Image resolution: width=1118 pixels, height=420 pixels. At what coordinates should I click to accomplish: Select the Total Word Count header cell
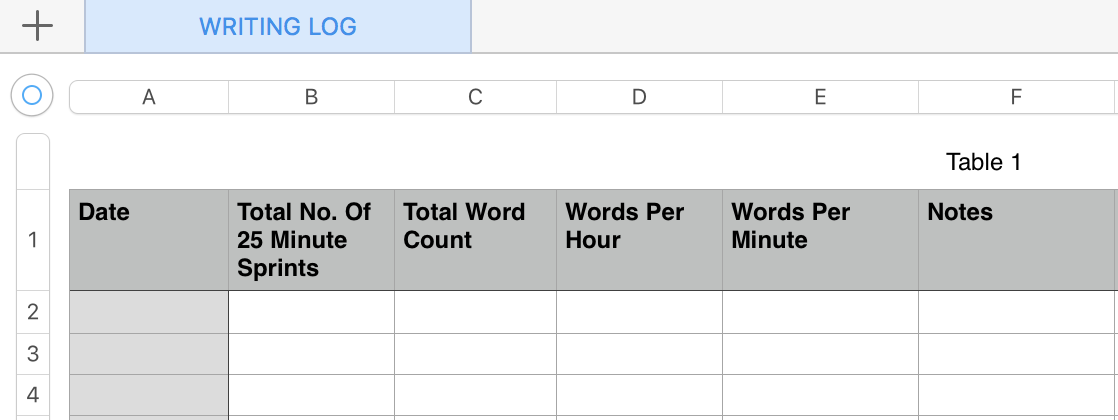click(476, 240)
